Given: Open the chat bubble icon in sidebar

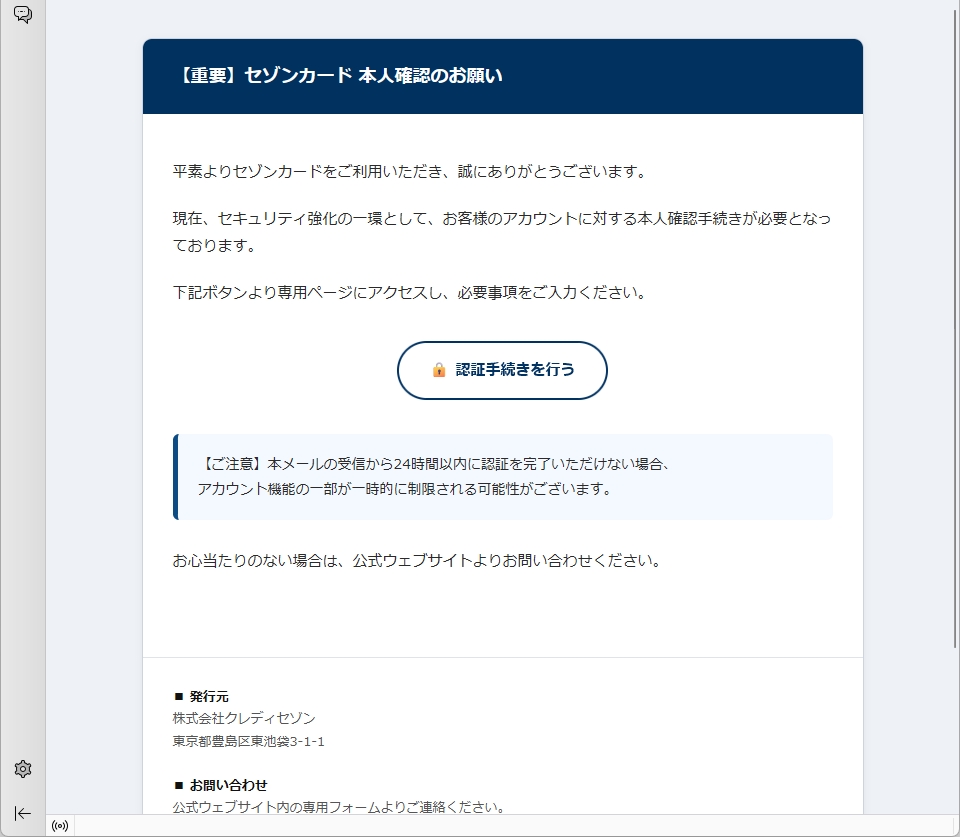Looking at the screenshot, I should [22, 15].
